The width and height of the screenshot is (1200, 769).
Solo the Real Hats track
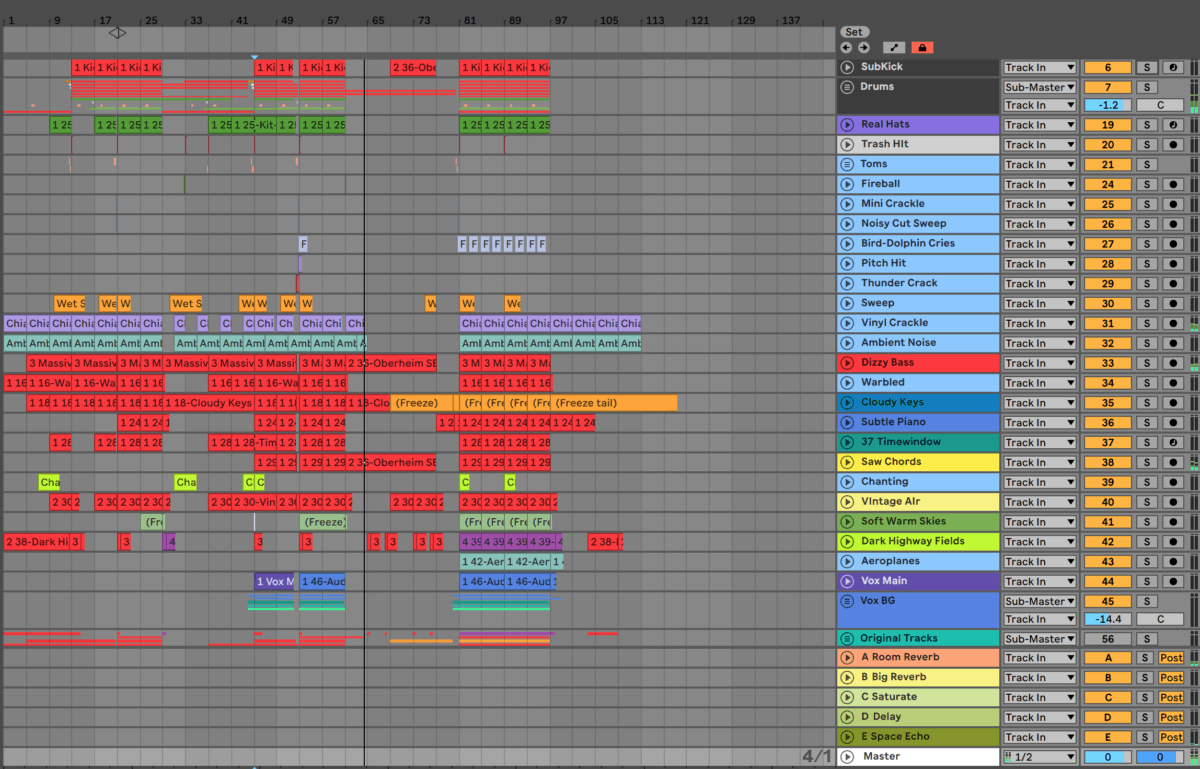click(1147, 125)
